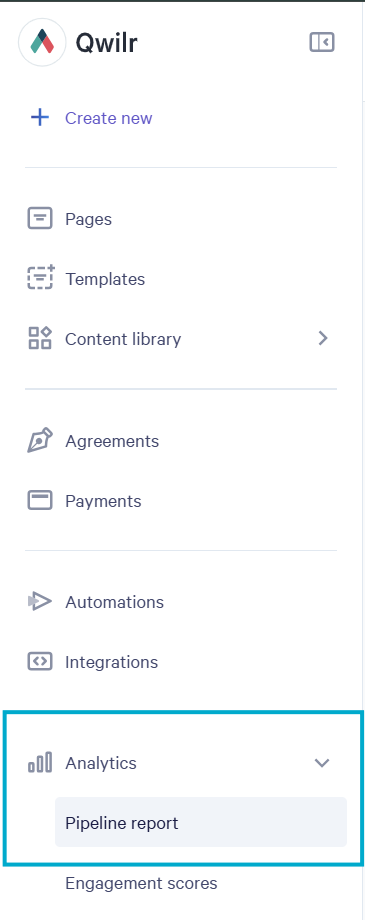Image resolution: width=365 pixels, height=920 pixels.
Task: Go to the Templates label
Action: point(105,279)
